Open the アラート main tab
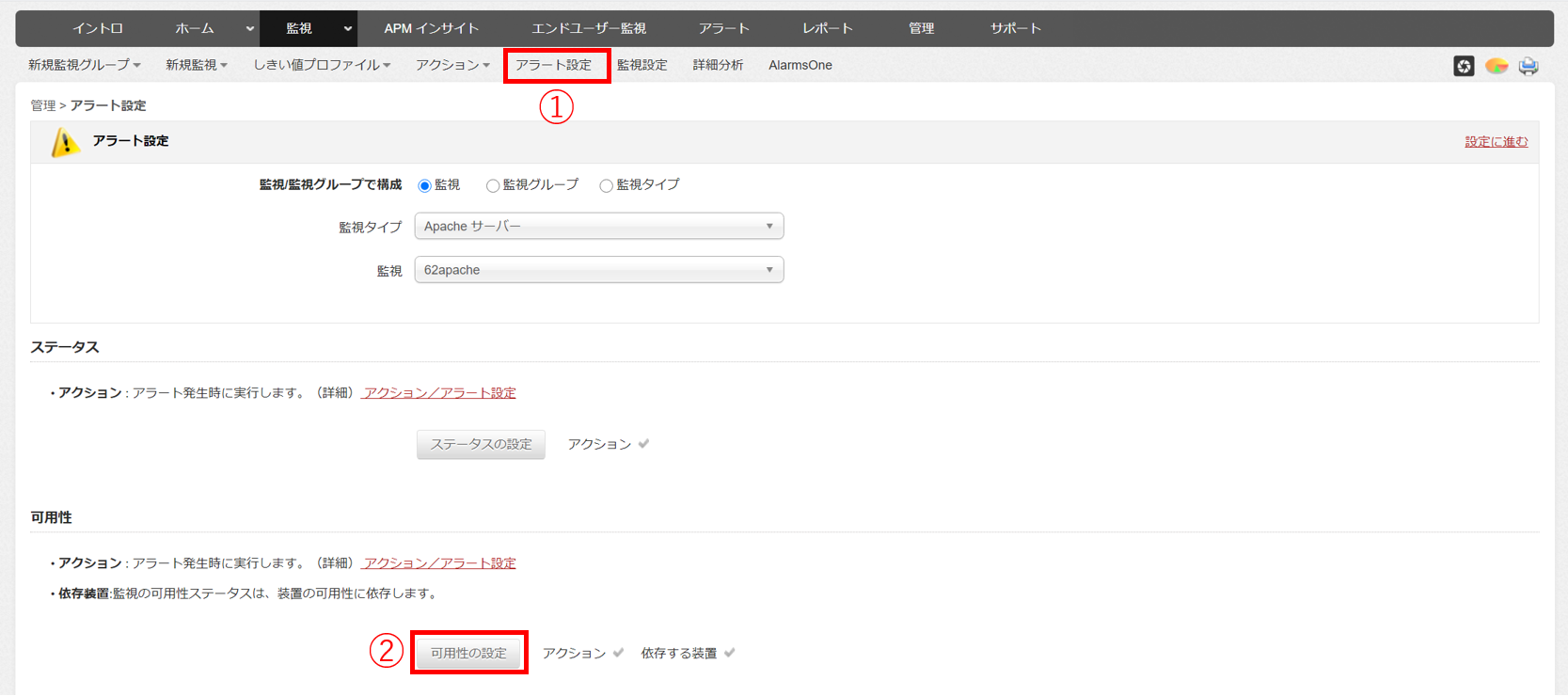 724,28
